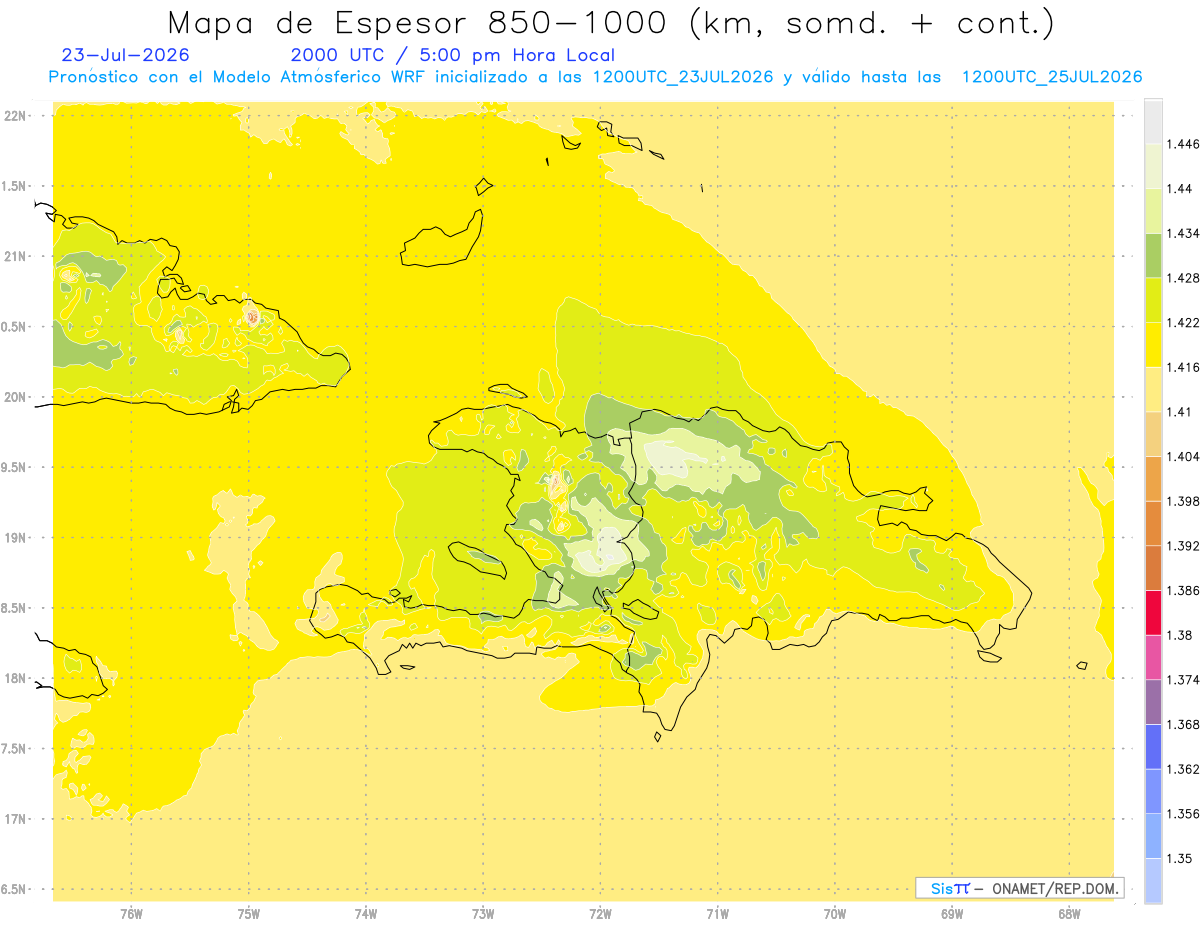This screenshot has width=1200, height=927.
Task: Click longitude axis label "76W"
Action: click(131, 913)
